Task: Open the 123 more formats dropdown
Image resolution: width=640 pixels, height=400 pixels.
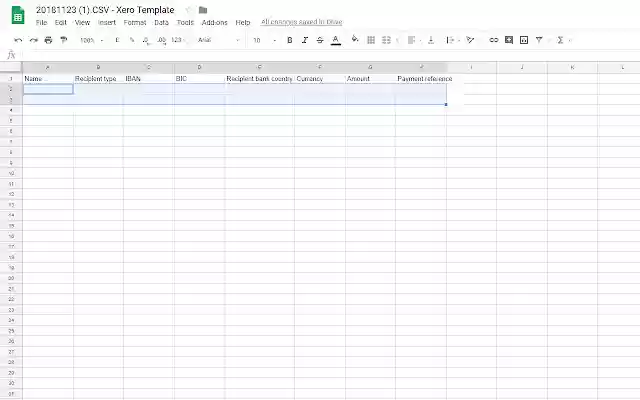Action: pos(178,40)
